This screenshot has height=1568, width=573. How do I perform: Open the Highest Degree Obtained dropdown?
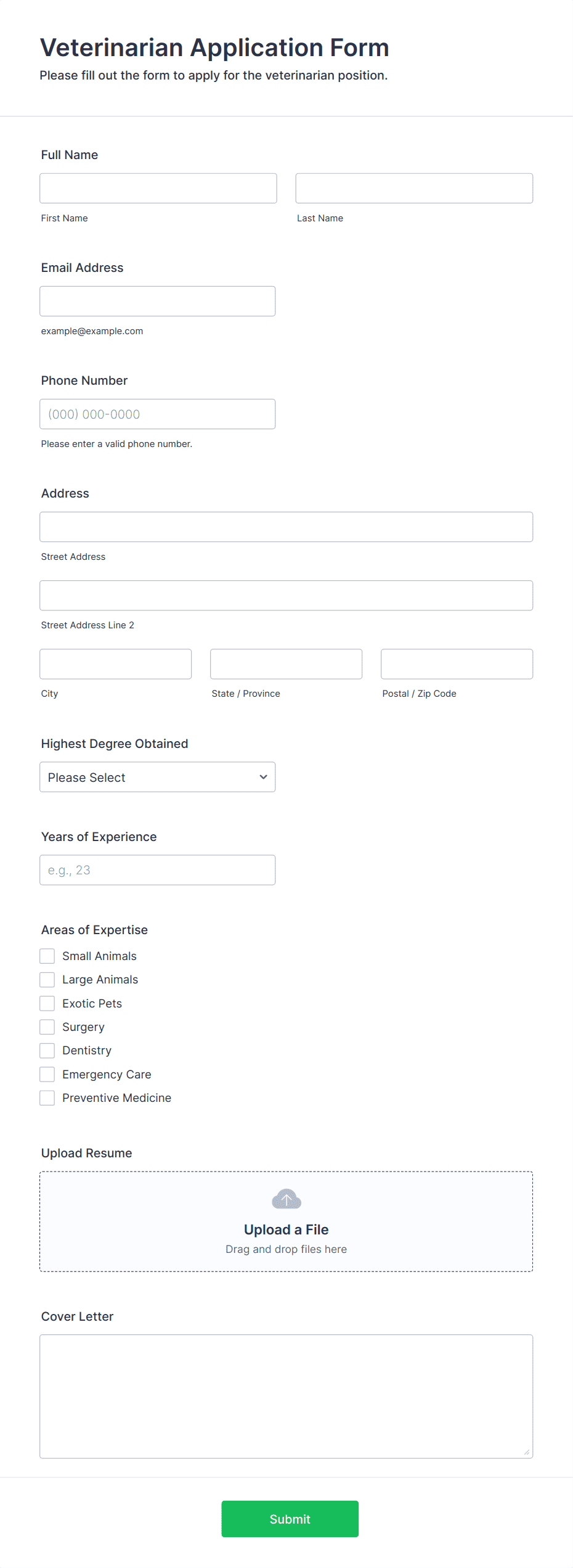[x=158, y=777]
